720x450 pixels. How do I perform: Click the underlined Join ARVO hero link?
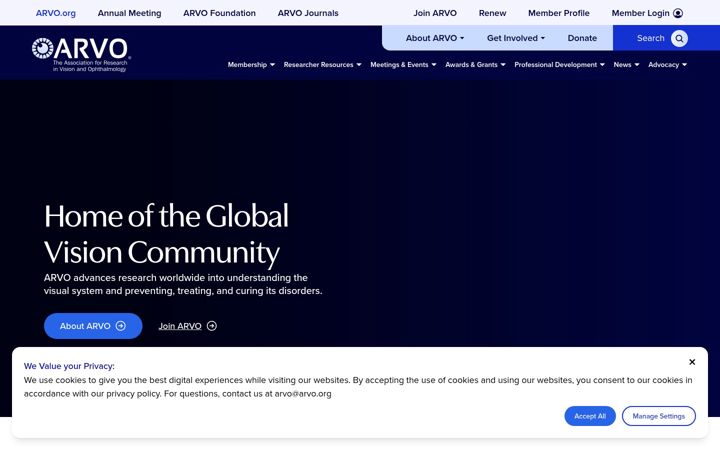tap(180, 326)
